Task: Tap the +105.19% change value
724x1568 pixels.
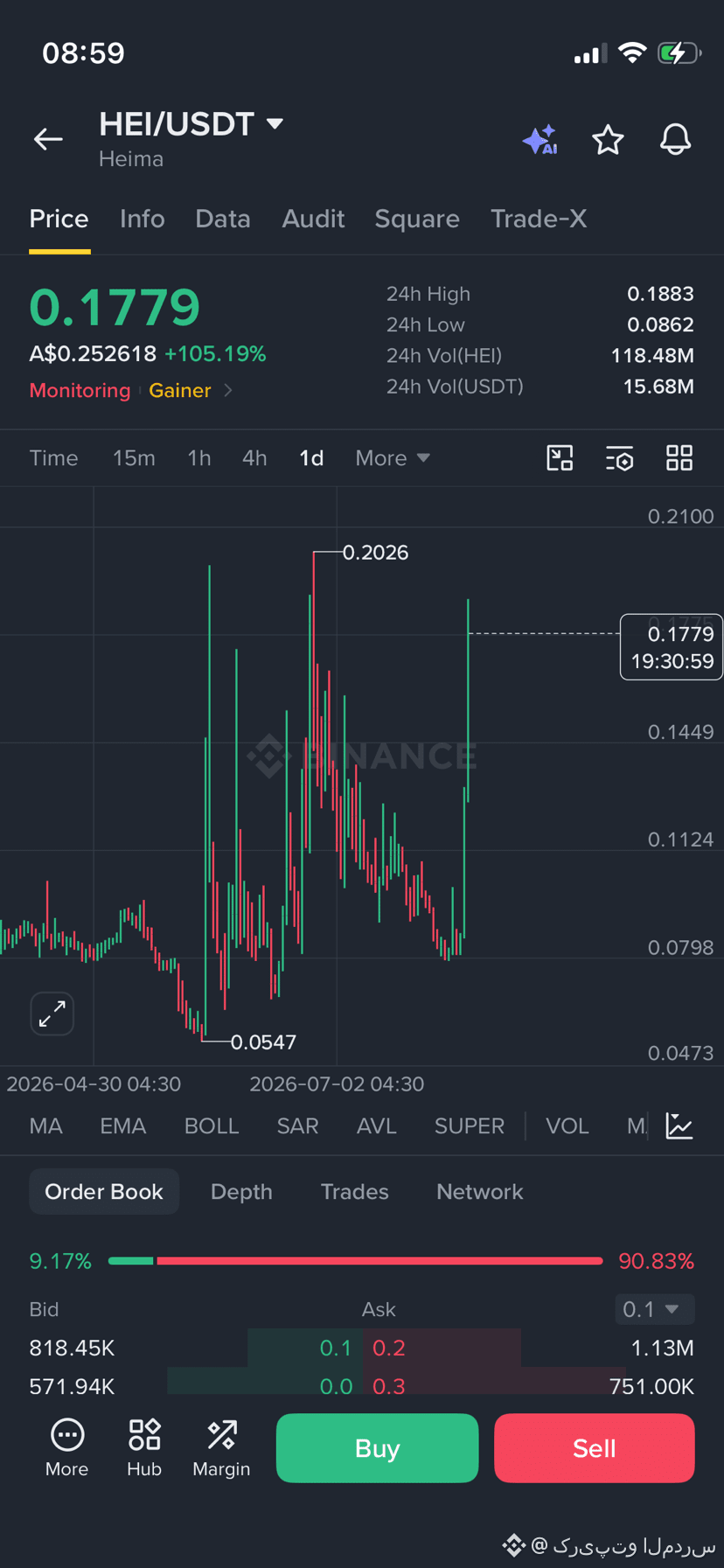Action: pyautogui.click(x=215, y=354)
